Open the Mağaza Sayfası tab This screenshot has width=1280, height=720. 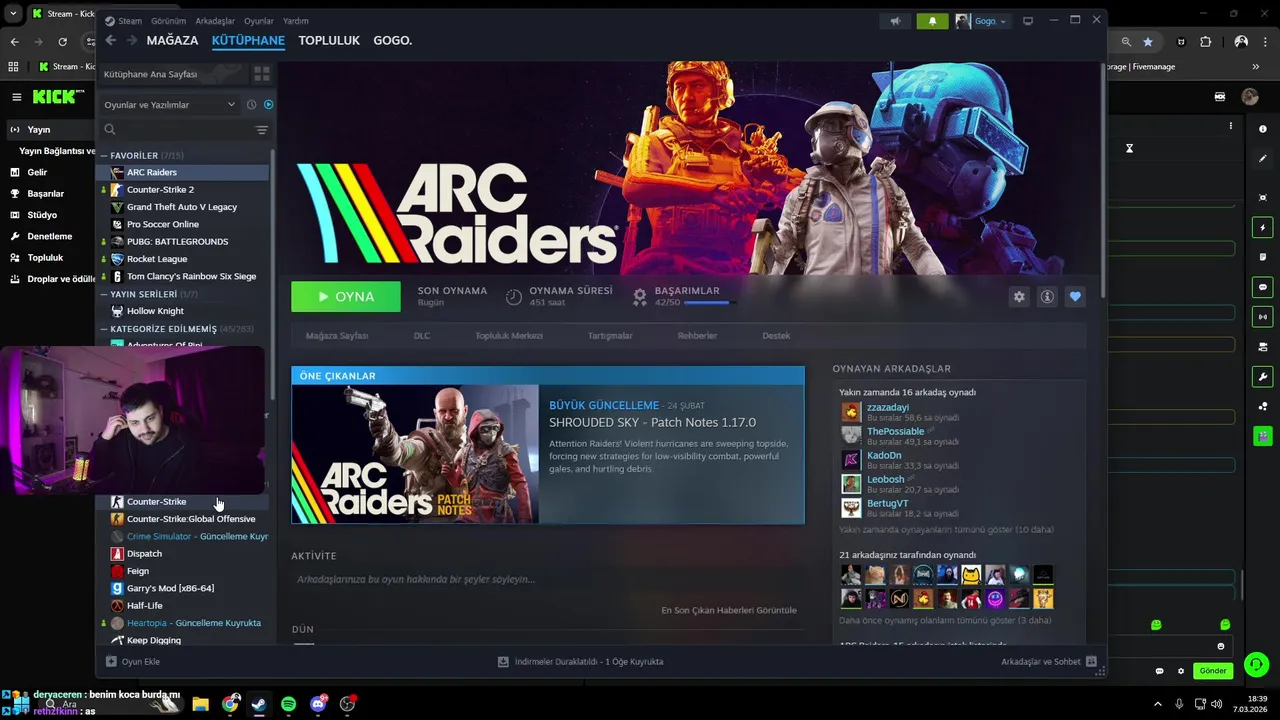[x=337, y=336]
